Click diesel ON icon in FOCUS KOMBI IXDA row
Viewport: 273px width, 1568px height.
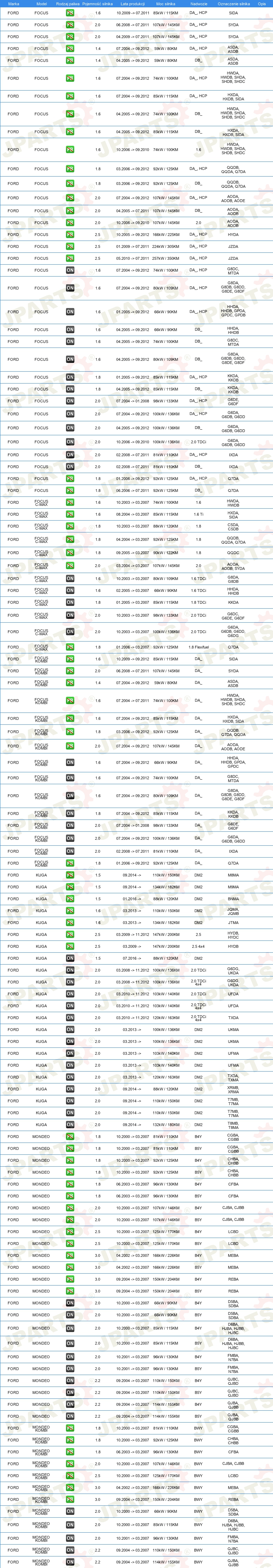click(70, 851)
